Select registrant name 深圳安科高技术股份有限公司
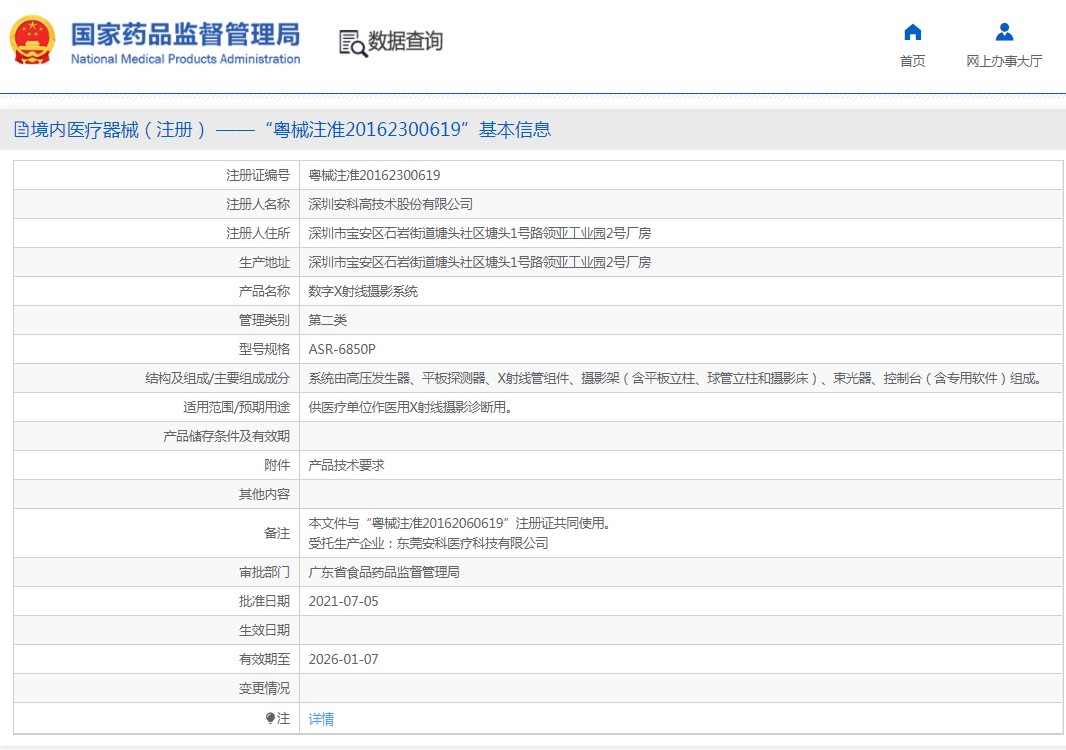The image size is (1066, 750). tap(390, 204)
